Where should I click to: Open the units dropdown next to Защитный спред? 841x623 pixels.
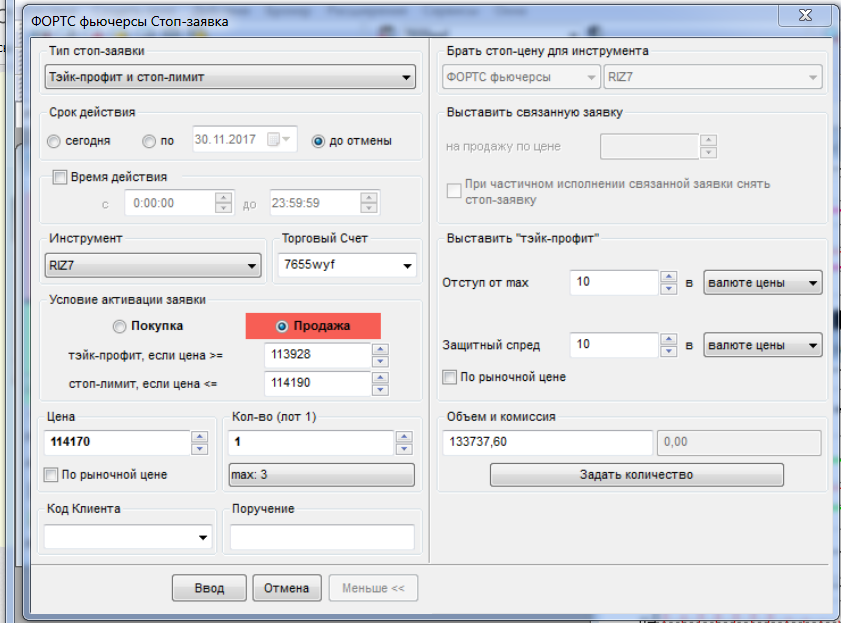(x=763, y=345)
